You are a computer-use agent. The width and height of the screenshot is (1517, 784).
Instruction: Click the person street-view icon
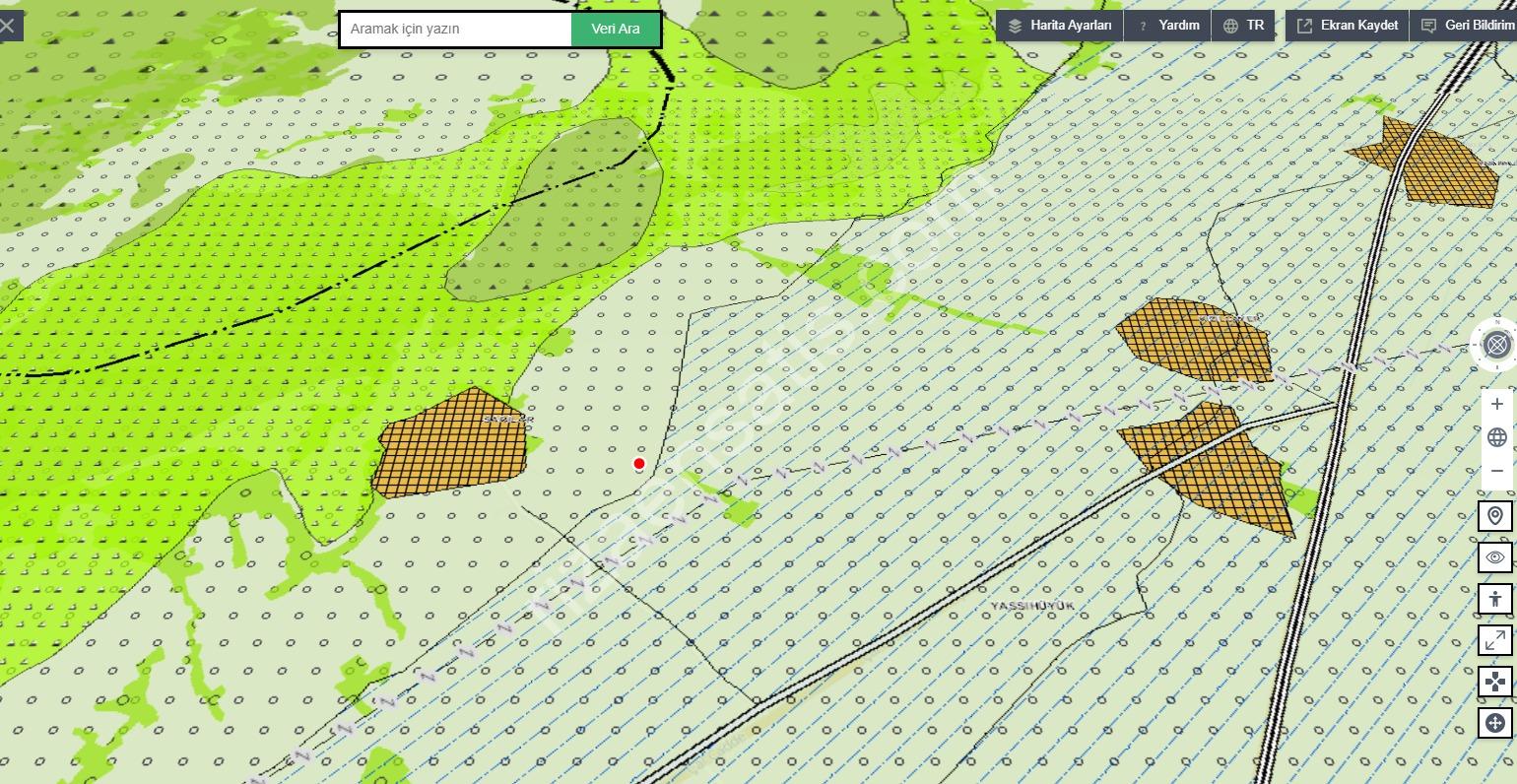click(x=1495, y=599)
